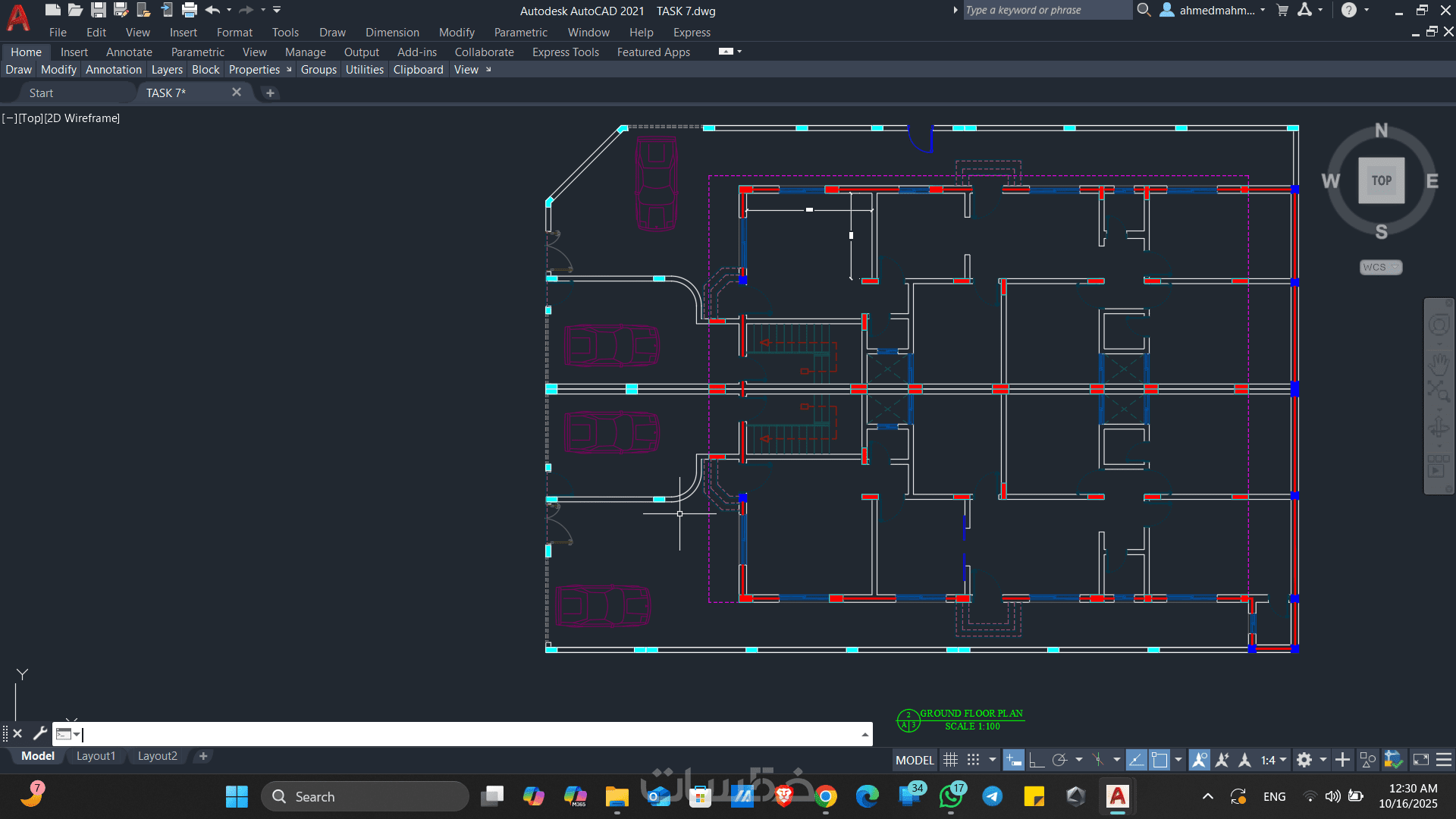This screenshot has height=819, width=1456.
Task: Open the workspace switching gear icon
Action: 1304,760
